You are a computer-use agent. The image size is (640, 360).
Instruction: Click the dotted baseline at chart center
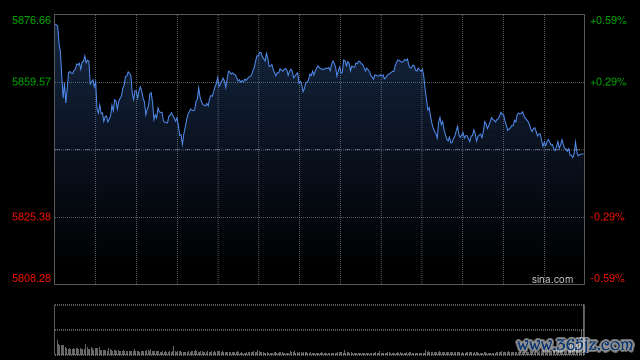320,150
